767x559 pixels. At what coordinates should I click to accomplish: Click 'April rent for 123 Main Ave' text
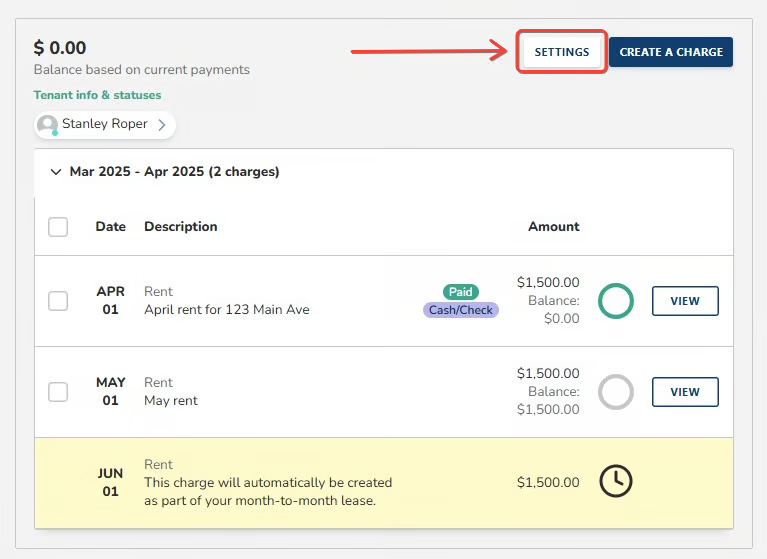click(x=227, y=310)
